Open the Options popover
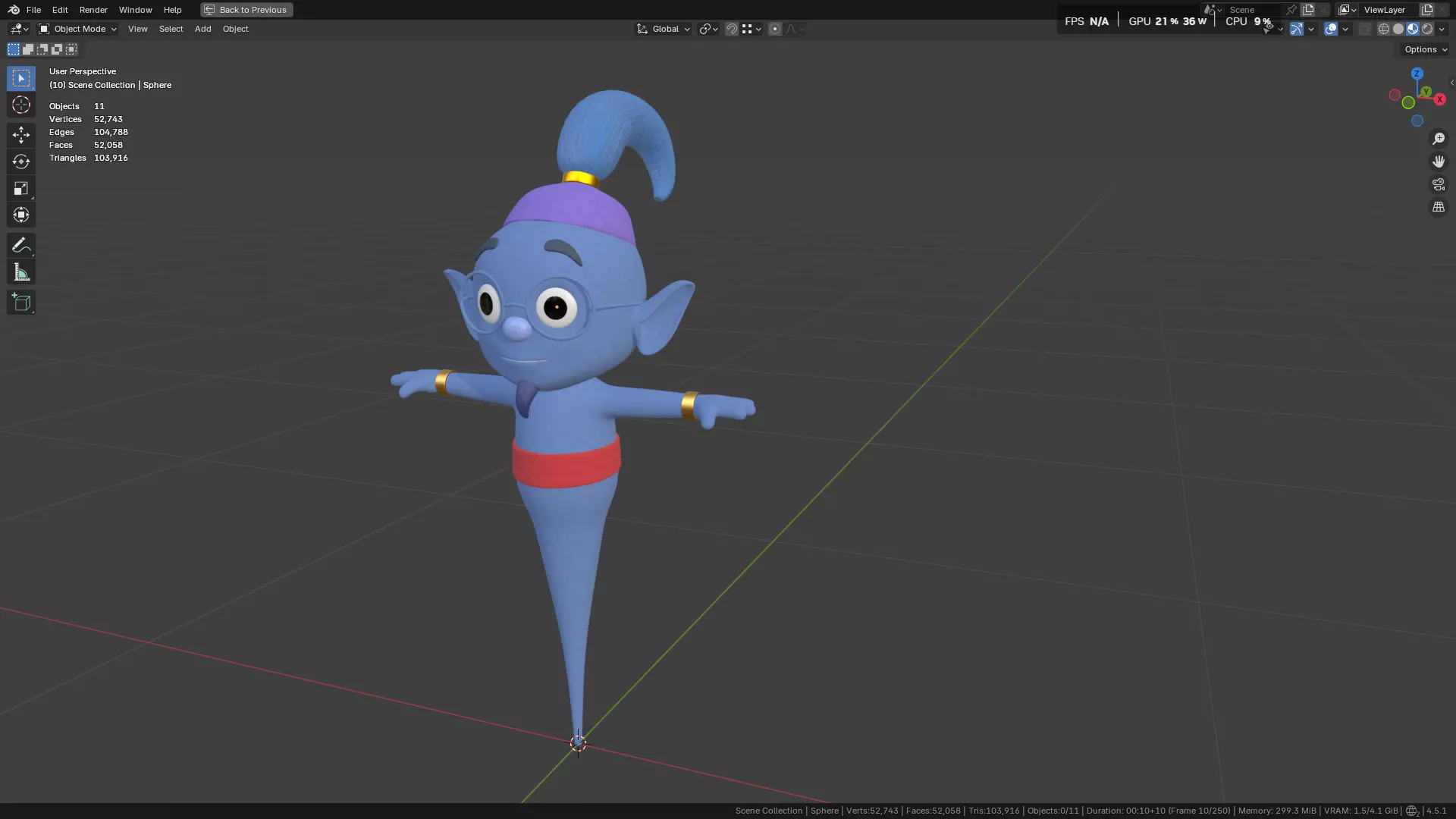 pos(1426,49)
